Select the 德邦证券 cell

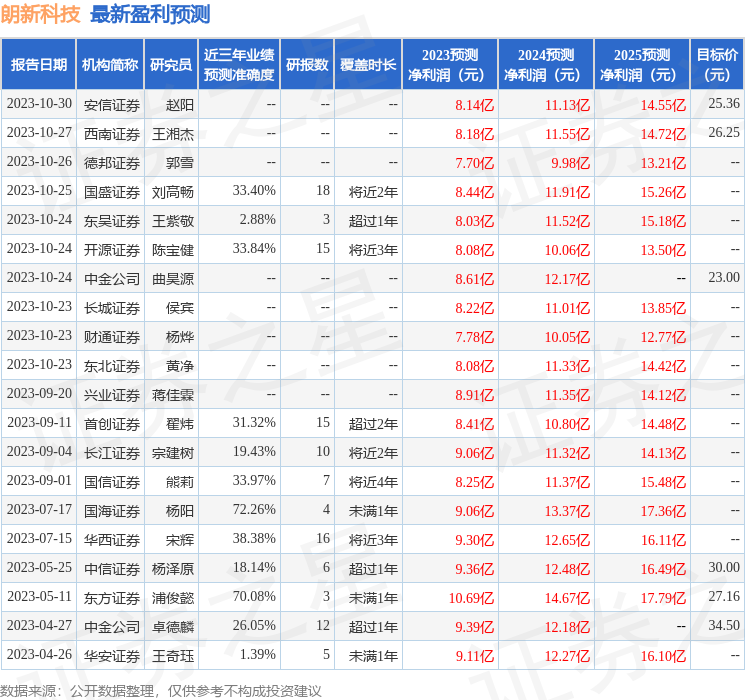112,163
